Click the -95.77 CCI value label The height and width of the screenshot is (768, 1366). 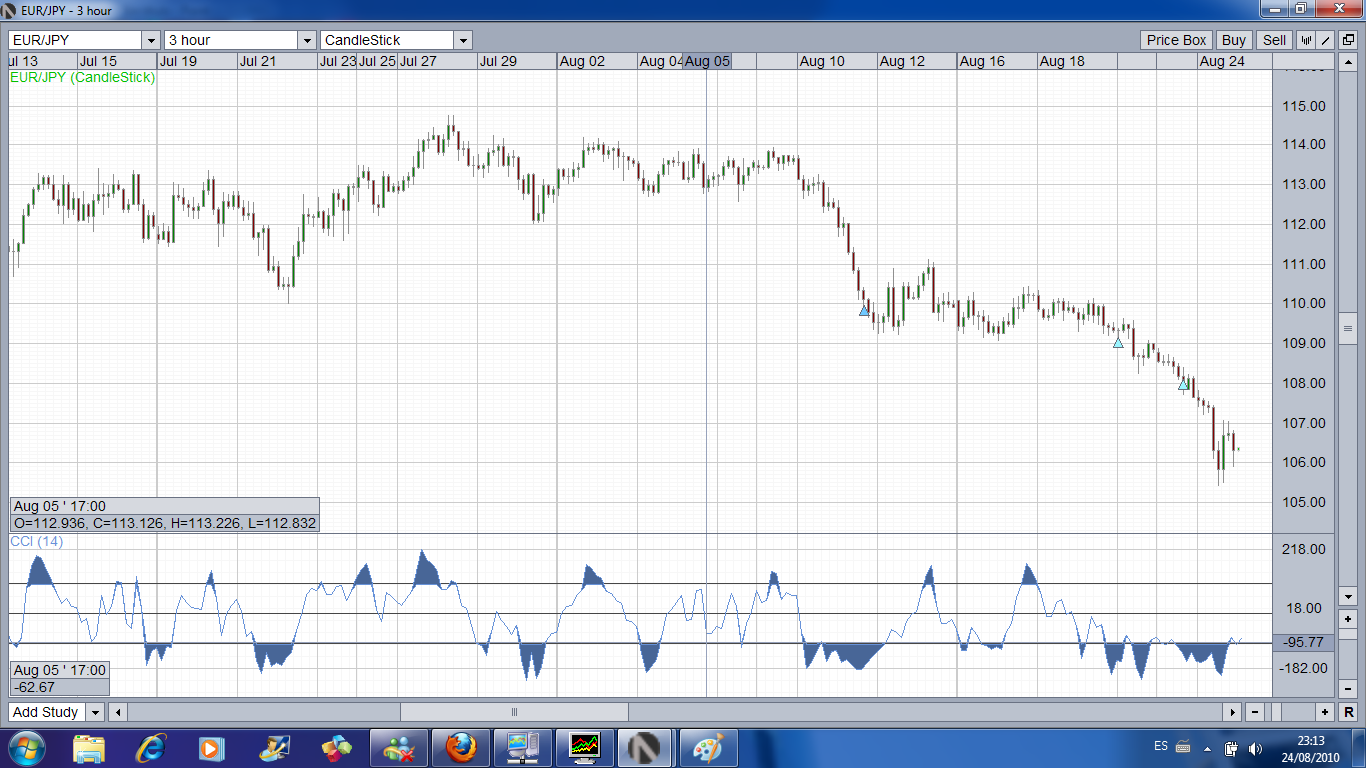coord(1302,642)
